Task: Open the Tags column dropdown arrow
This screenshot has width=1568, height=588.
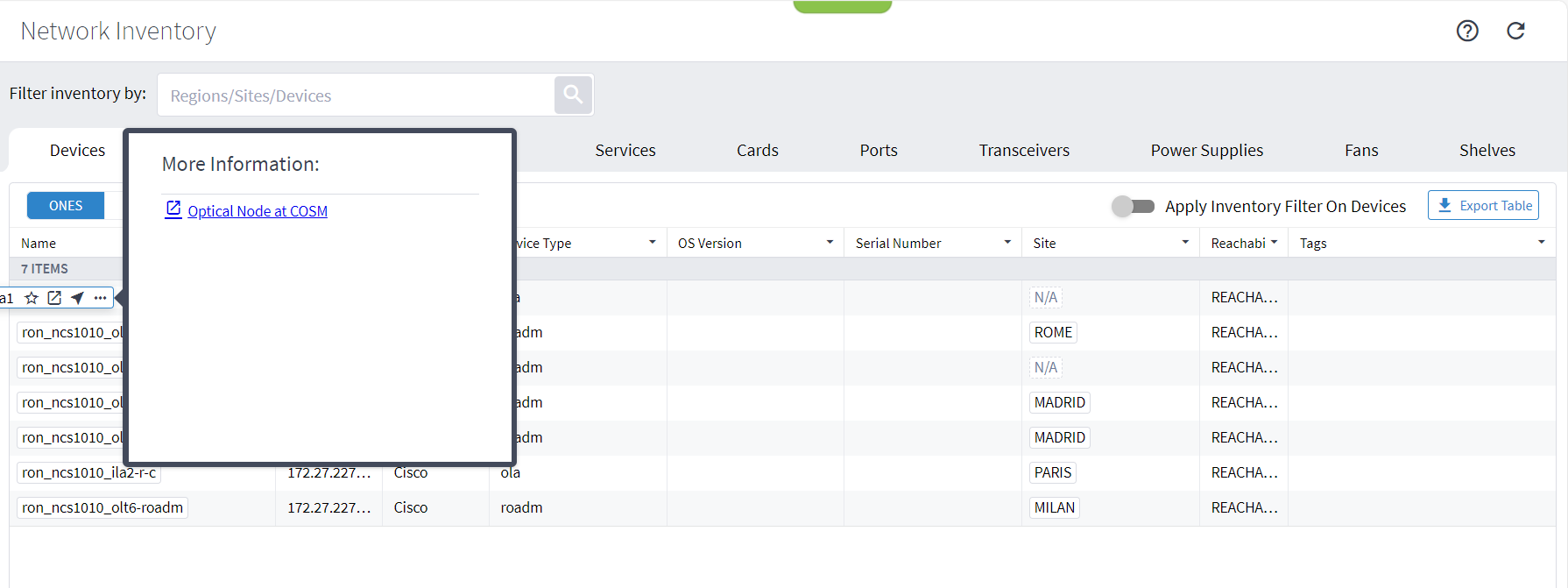Action: [1541, 243]
